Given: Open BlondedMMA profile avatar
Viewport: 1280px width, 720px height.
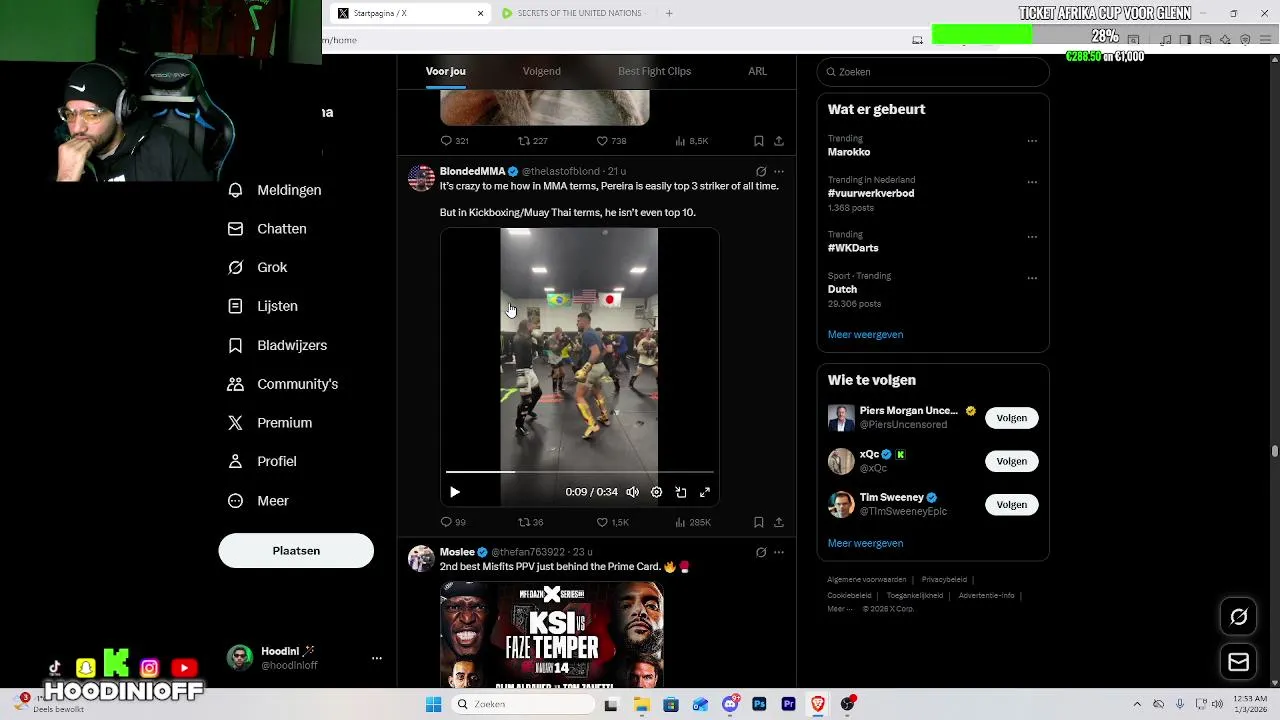Looking at the screenshot, I should click(421, 178).
